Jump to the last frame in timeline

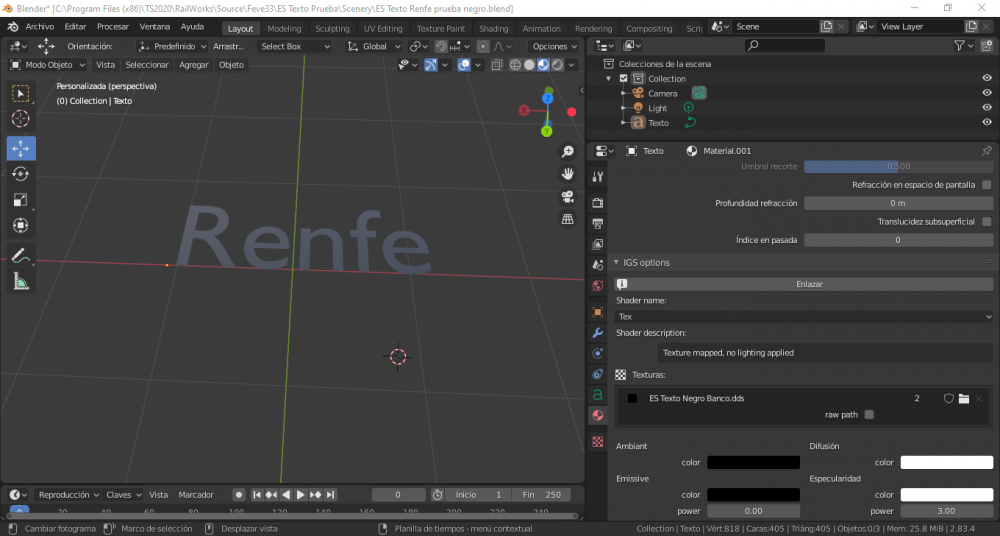[x=330, y=495]
